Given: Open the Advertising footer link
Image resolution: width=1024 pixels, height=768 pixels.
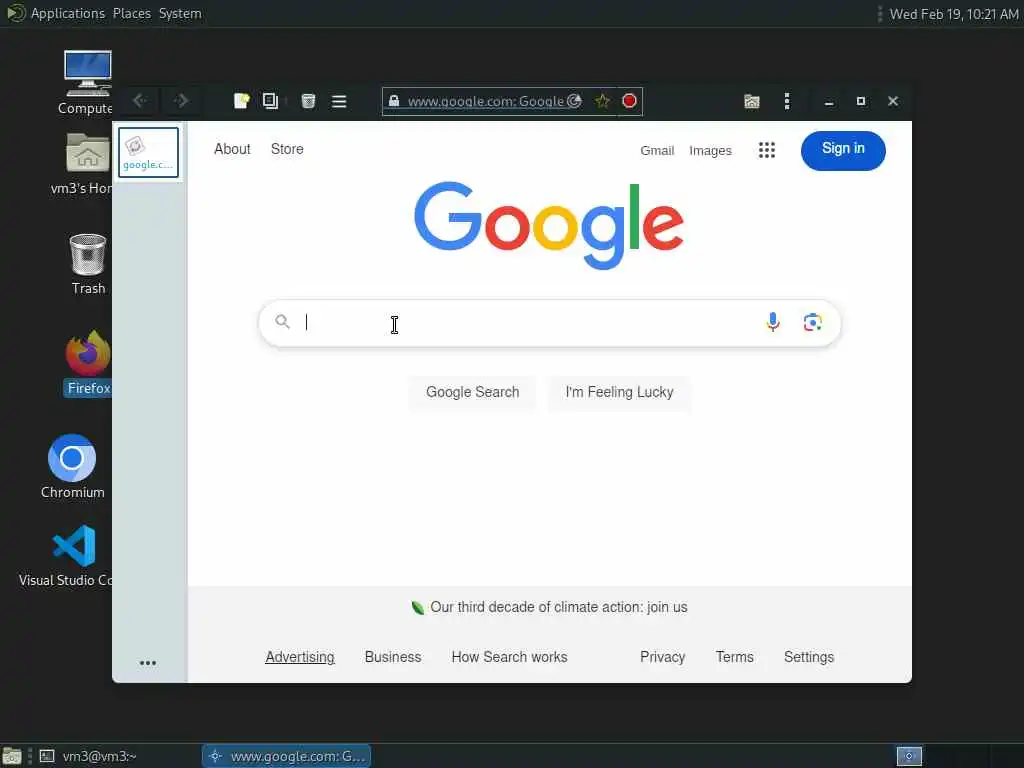Looking at the screenshot, I should point(300,657).
